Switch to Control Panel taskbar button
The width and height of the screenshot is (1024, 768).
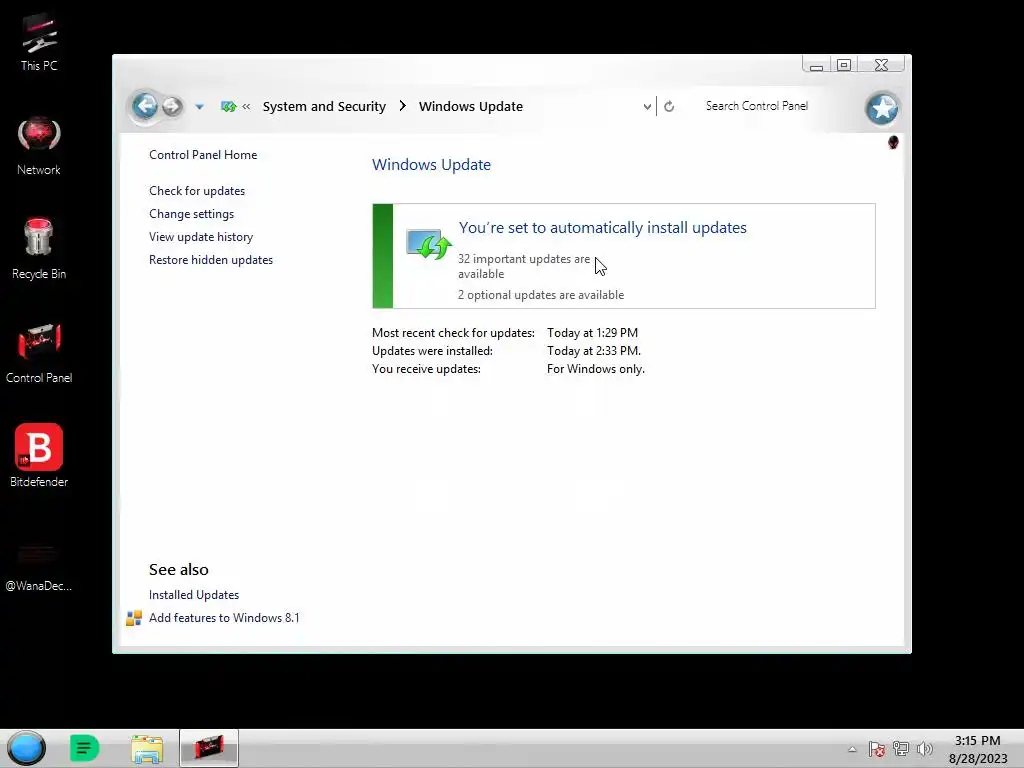tap(209, 748)
